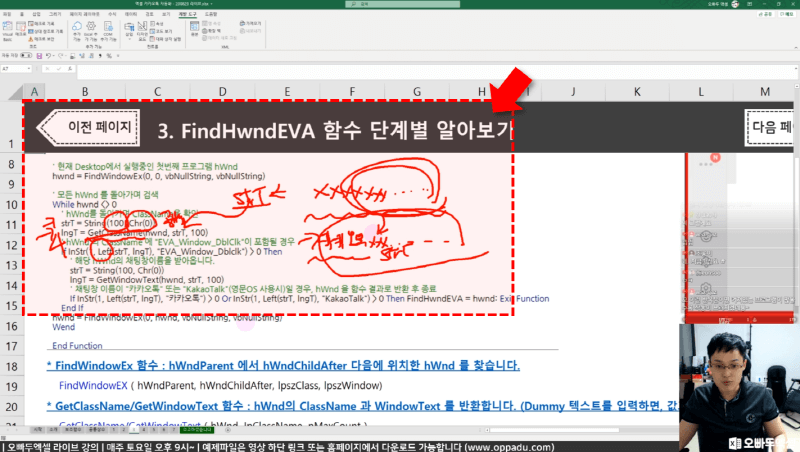The width and height of the screenshot is (800, 452).
Task: Click XML Import button
Action: point(251,23)
